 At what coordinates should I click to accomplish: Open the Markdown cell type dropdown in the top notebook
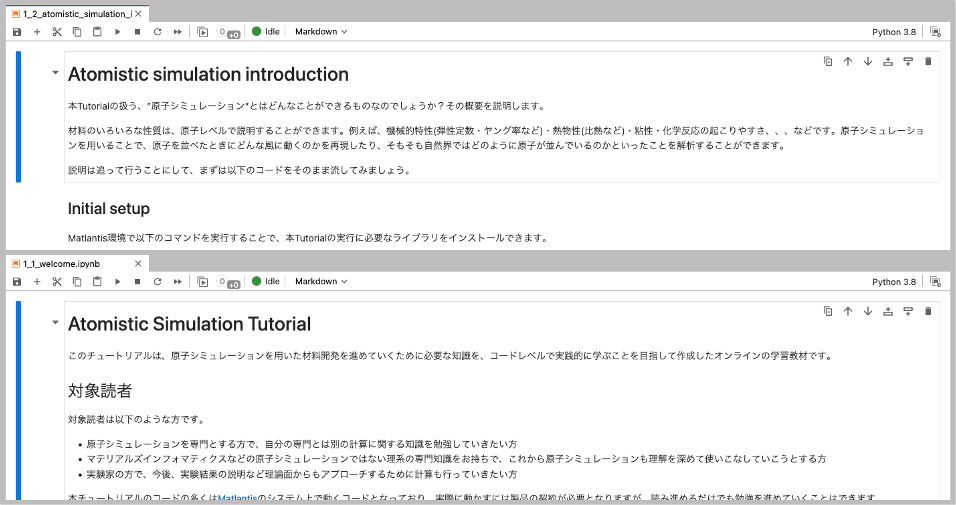pos(320,32)
